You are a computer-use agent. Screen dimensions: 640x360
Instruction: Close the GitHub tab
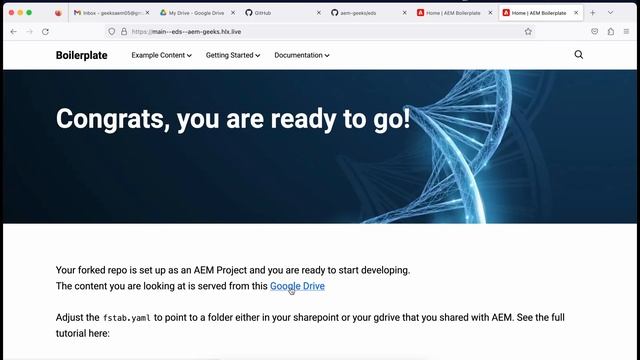coord(319,13)
